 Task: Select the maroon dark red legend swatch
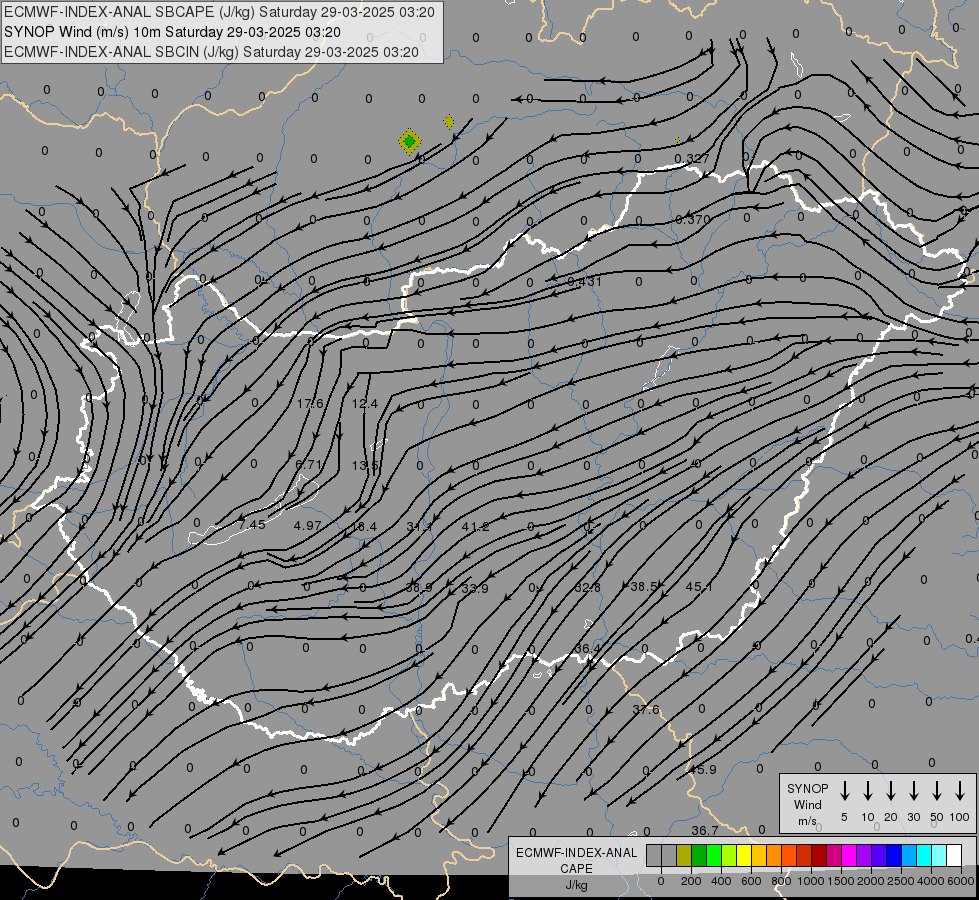tap(819, 855)
